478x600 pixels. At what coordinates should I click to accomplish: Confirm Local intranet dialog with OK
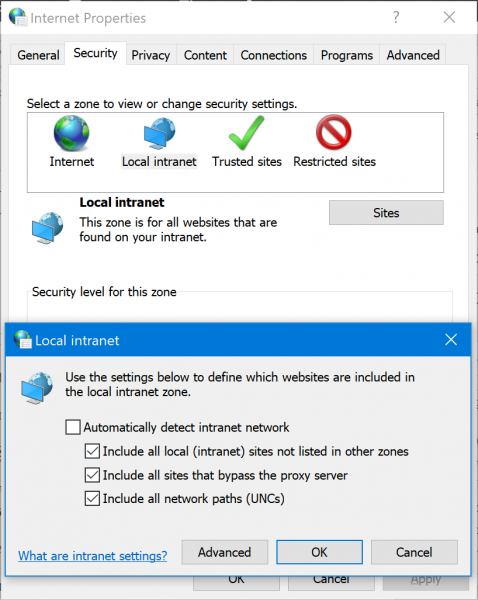tap(320, 552)
